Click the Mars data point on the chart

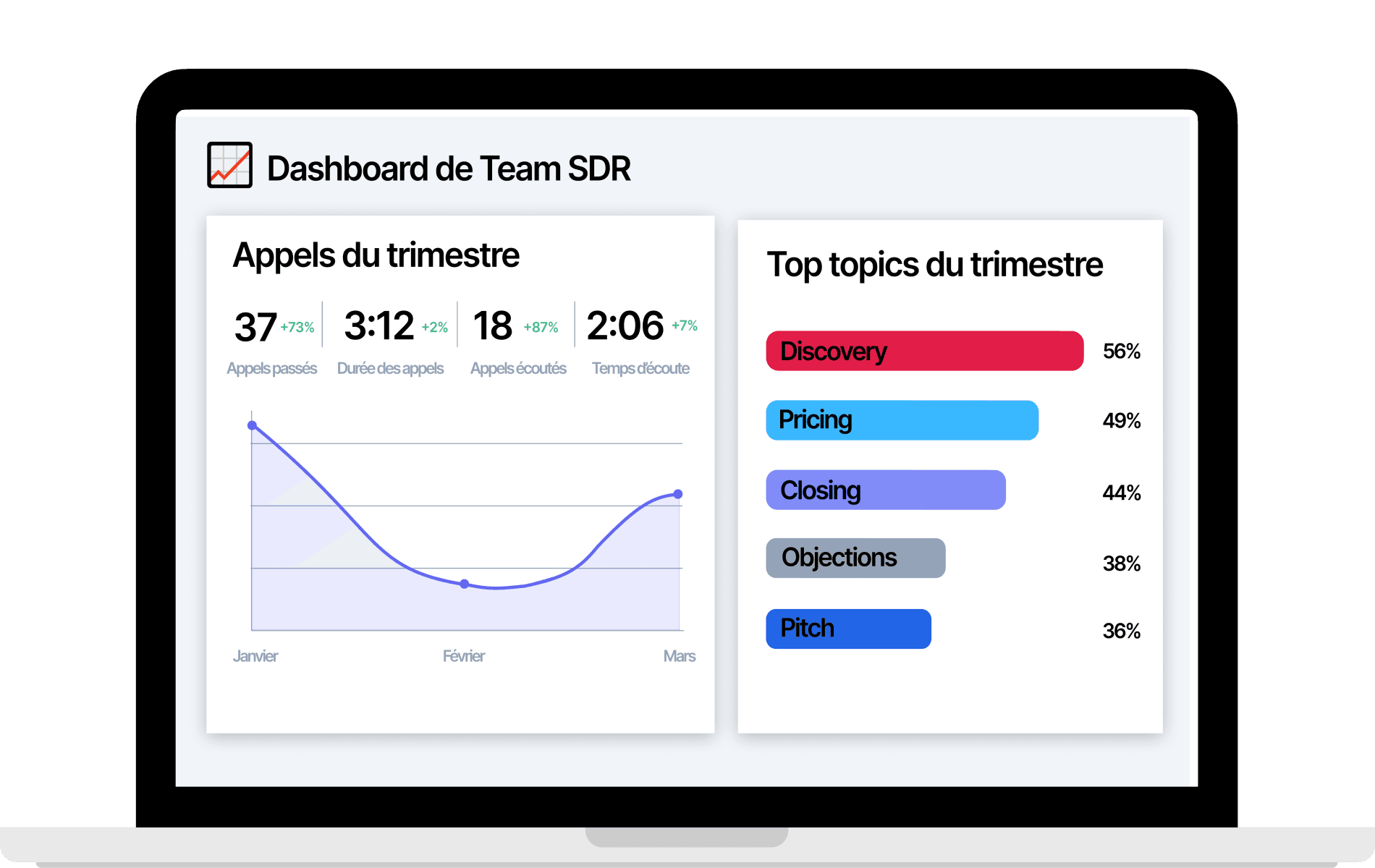pos(677,493)
